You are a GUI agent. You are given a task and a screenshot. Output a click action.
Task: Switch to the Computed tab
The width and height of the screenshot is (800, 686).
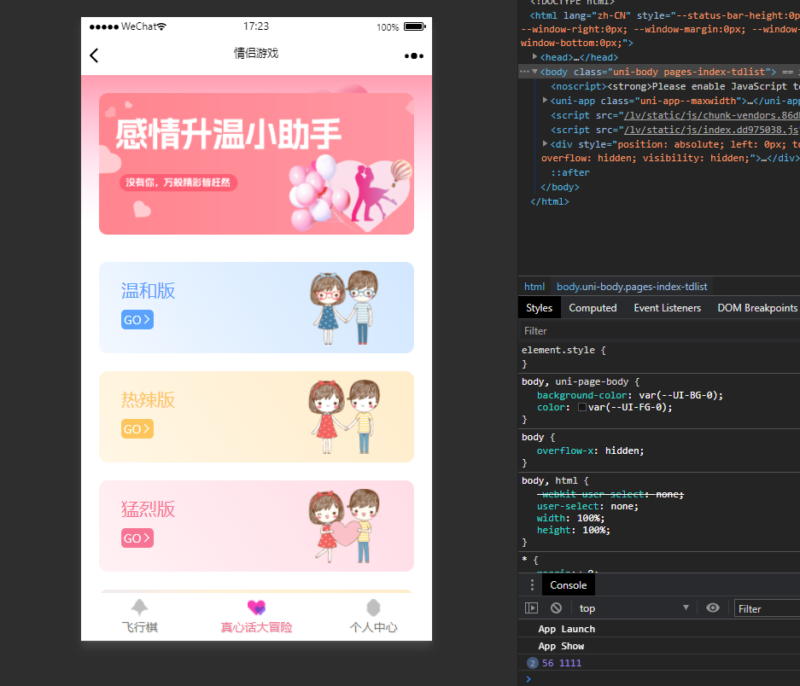(x=592, y=307)
